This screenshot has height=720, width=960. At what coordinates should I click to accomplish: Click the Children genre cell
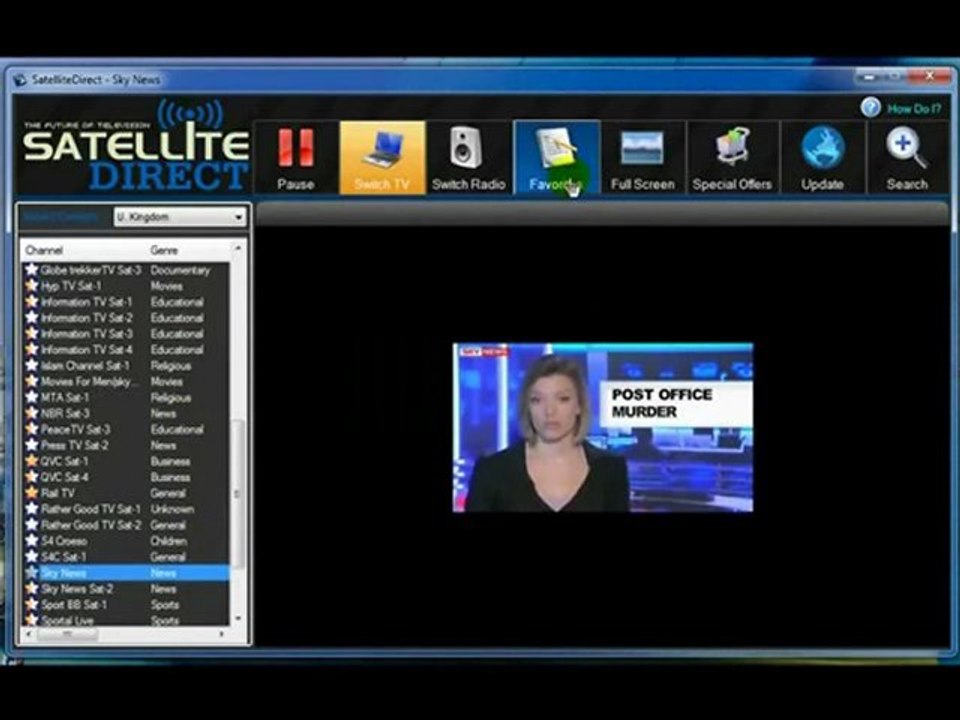click(168, 541)
